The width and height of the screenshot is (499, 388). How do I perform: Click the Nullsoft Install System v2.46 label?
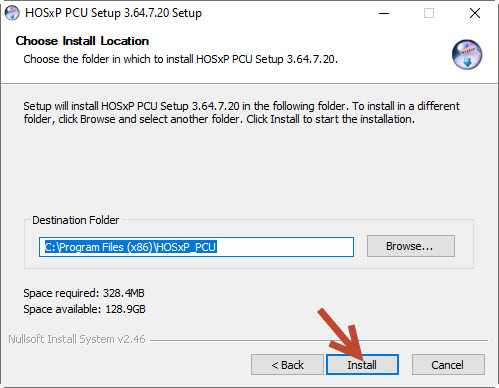[77, 339]
